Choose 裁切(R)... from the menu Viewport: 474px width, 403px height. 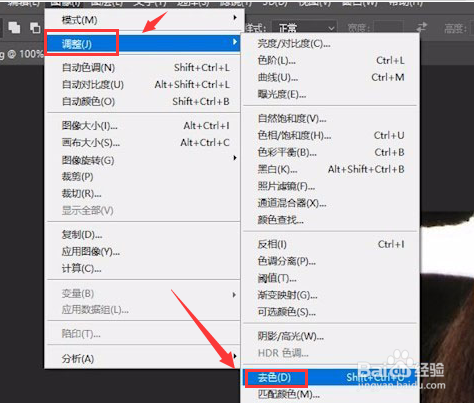point(143,193)
